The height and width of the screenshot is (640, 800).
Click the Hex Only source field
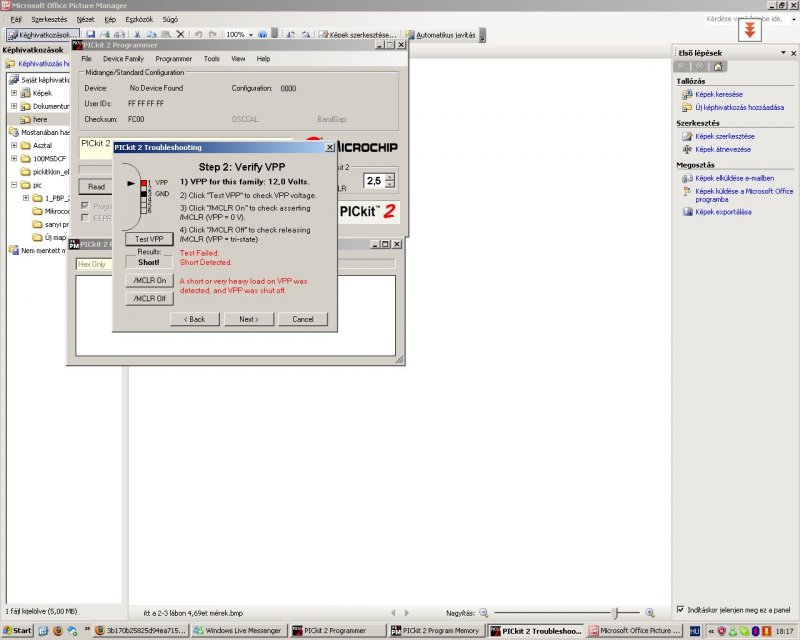pyautogui.click(x=94, y=264)
